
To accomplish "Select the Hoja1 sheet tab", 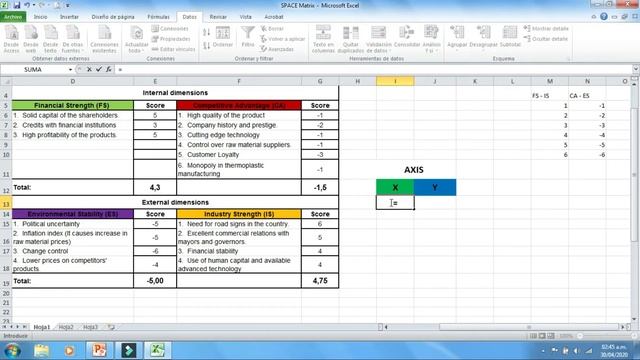I will [x=42, y=327].
